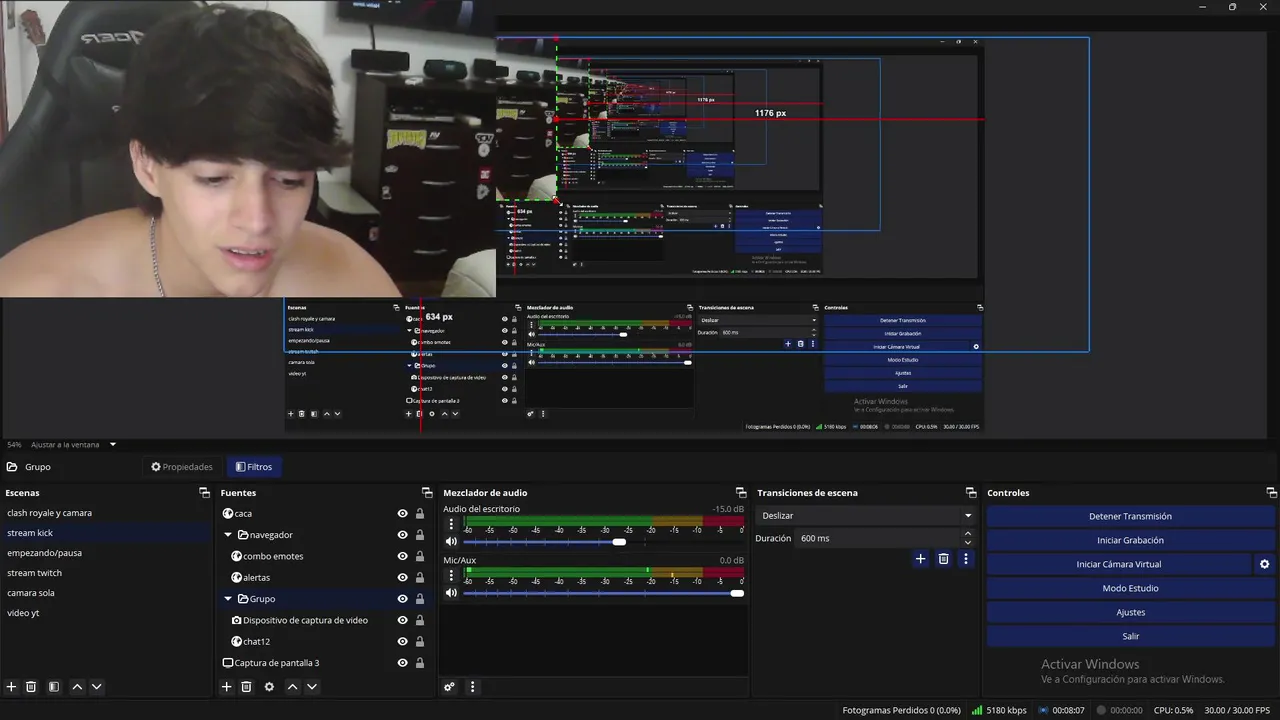Select the stream twitch scene

(x=107, y=573)
